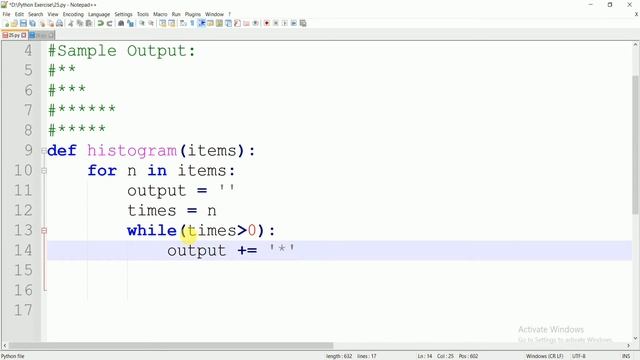Toggle the Indent Guide toolbar icon

coord(201,23)
